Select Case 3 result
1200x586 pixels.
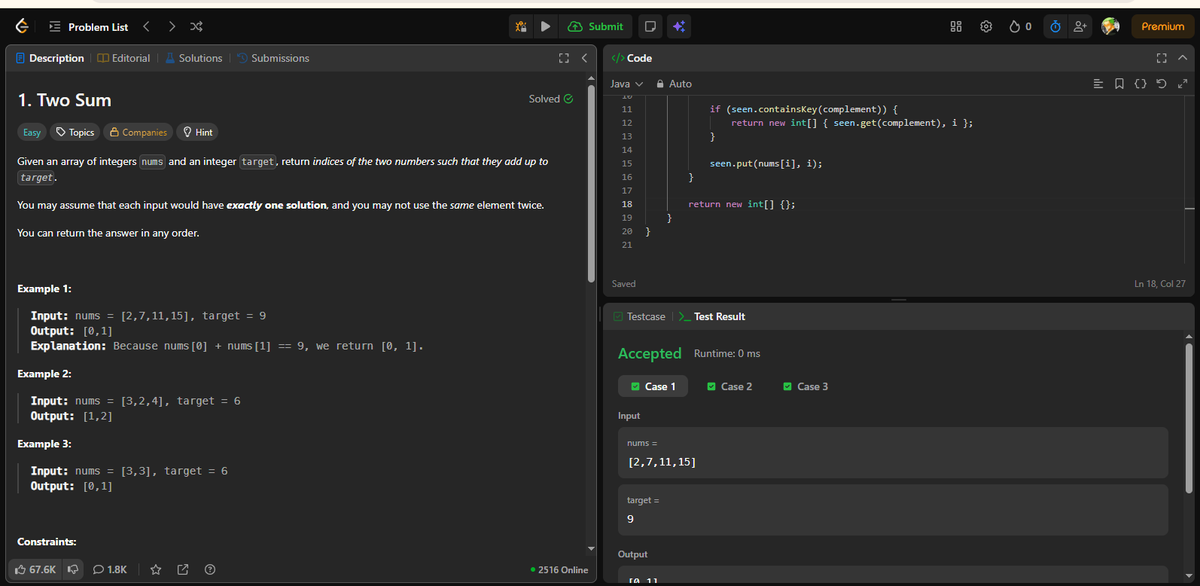coord(805,386)
